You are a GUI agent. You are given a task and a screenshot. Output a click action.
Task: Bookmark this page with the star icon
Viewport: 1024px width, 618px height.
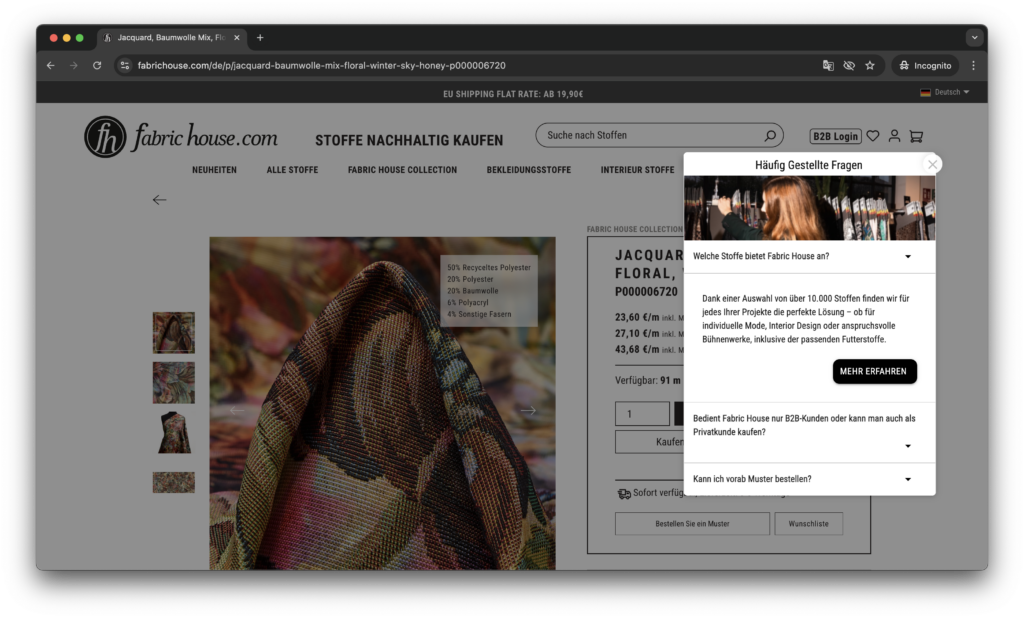(x=870, y=66)
